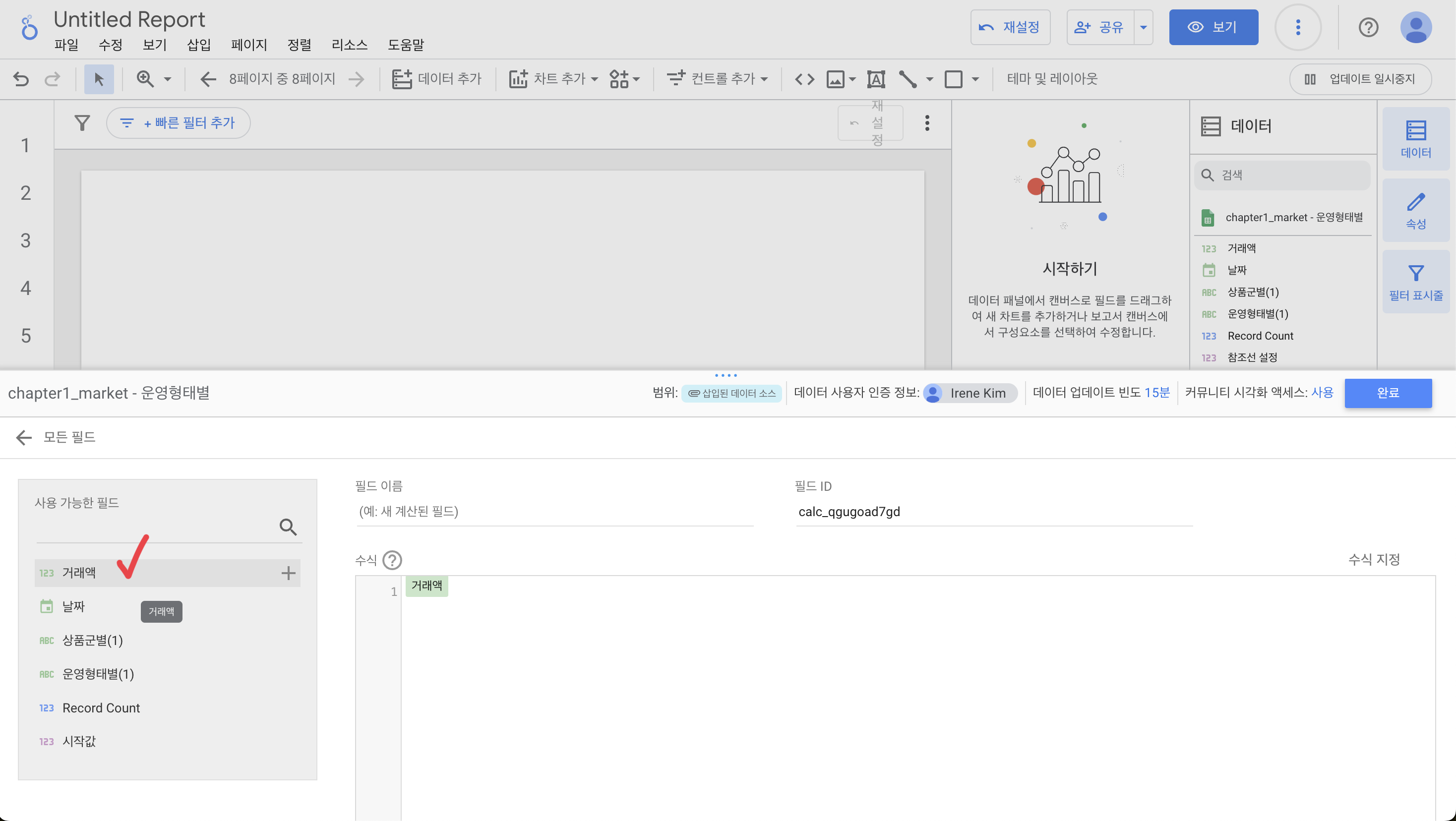
Task: Open the 리소스 menu
Action: (x=349, y=45)
